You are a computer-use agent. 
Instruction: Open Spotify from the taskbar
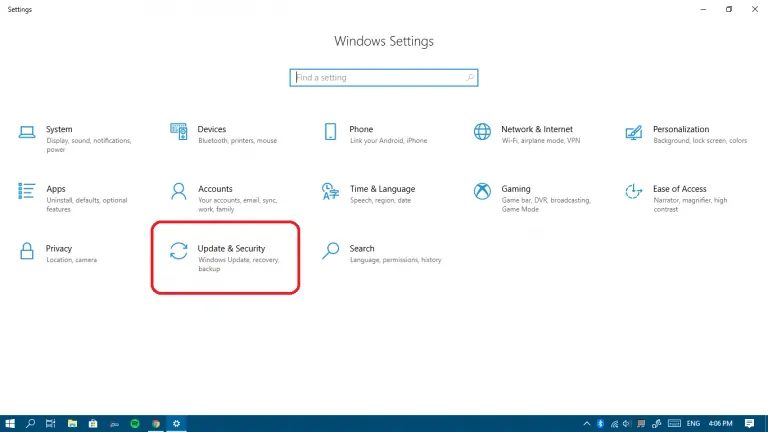(135, 424)
